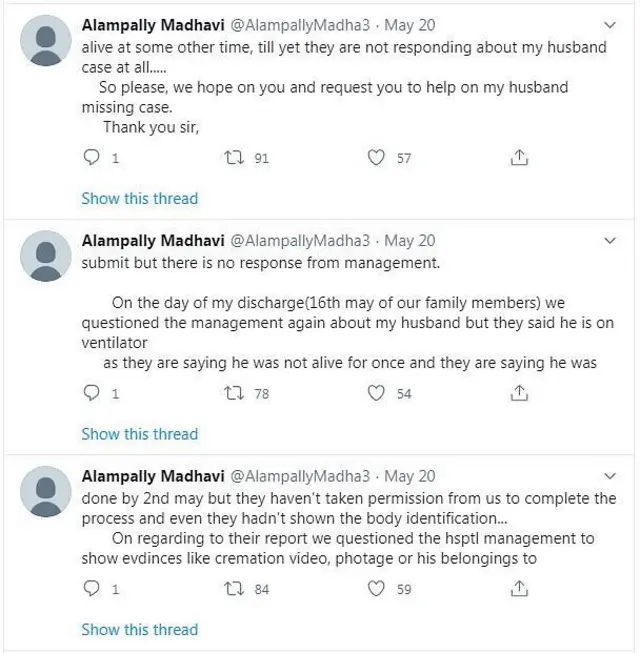Reply to the body identification tweet

coord(91,589)
